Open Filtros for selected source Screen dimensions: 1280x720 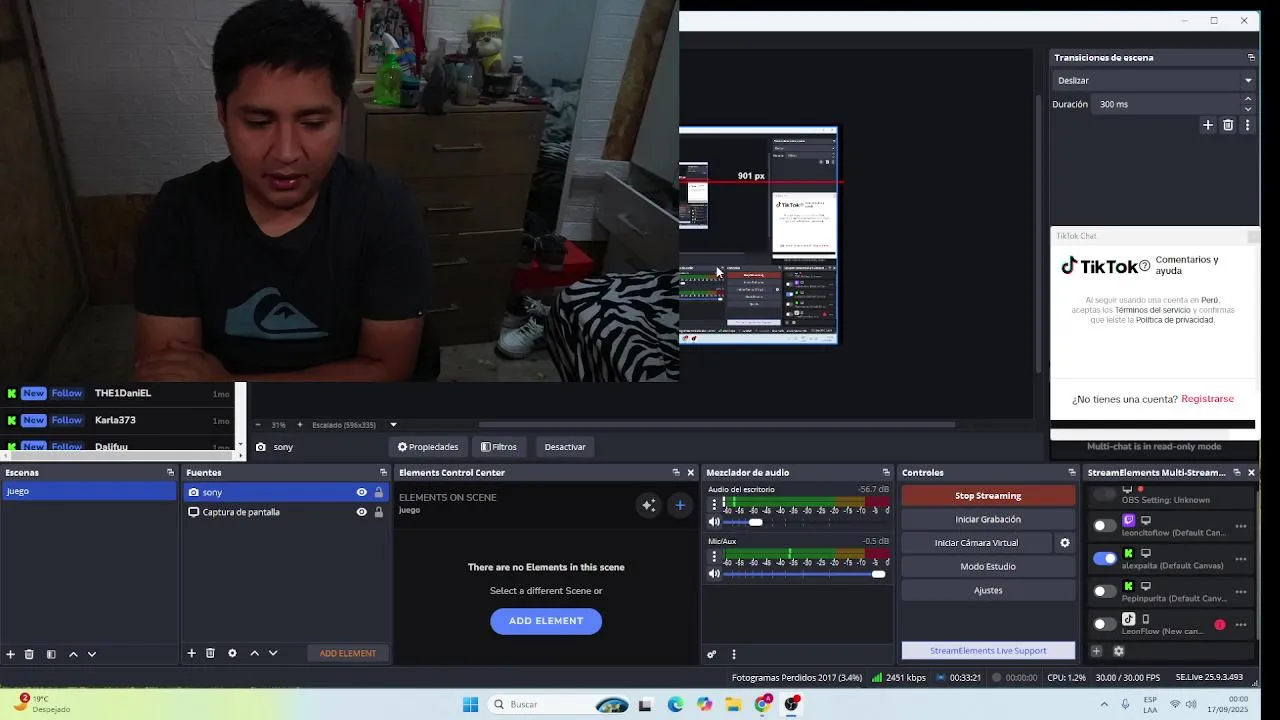(499, 447)
